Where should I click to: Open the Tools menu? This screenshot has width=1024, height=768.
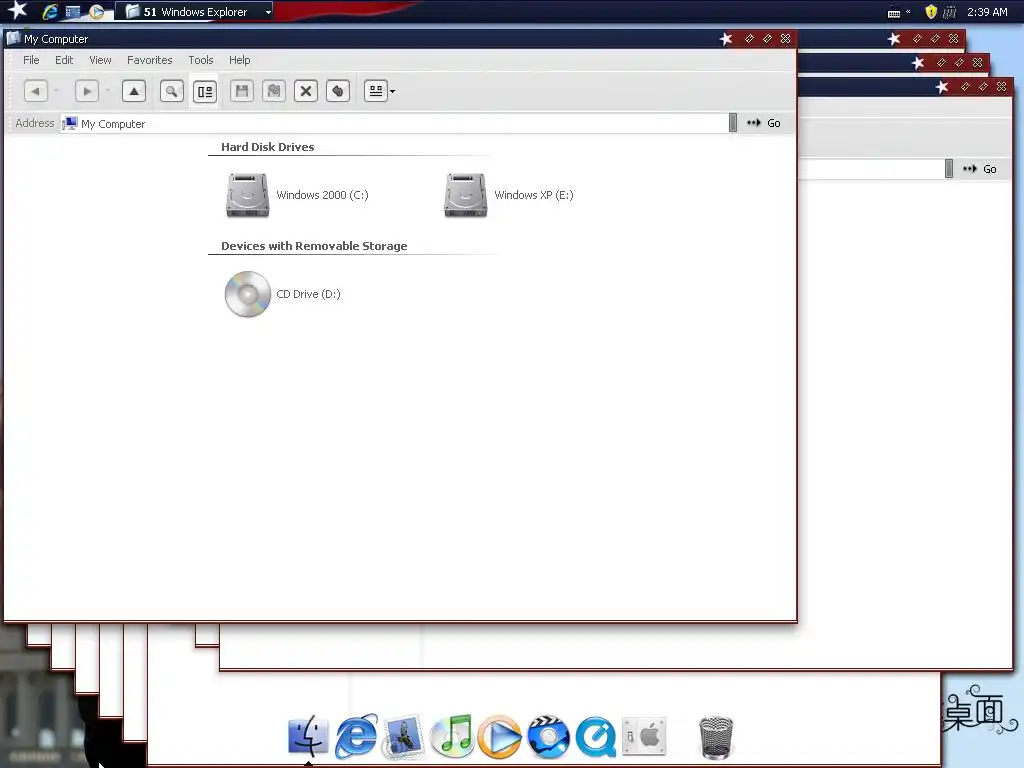pyautogui.click(x=200, y=60)
